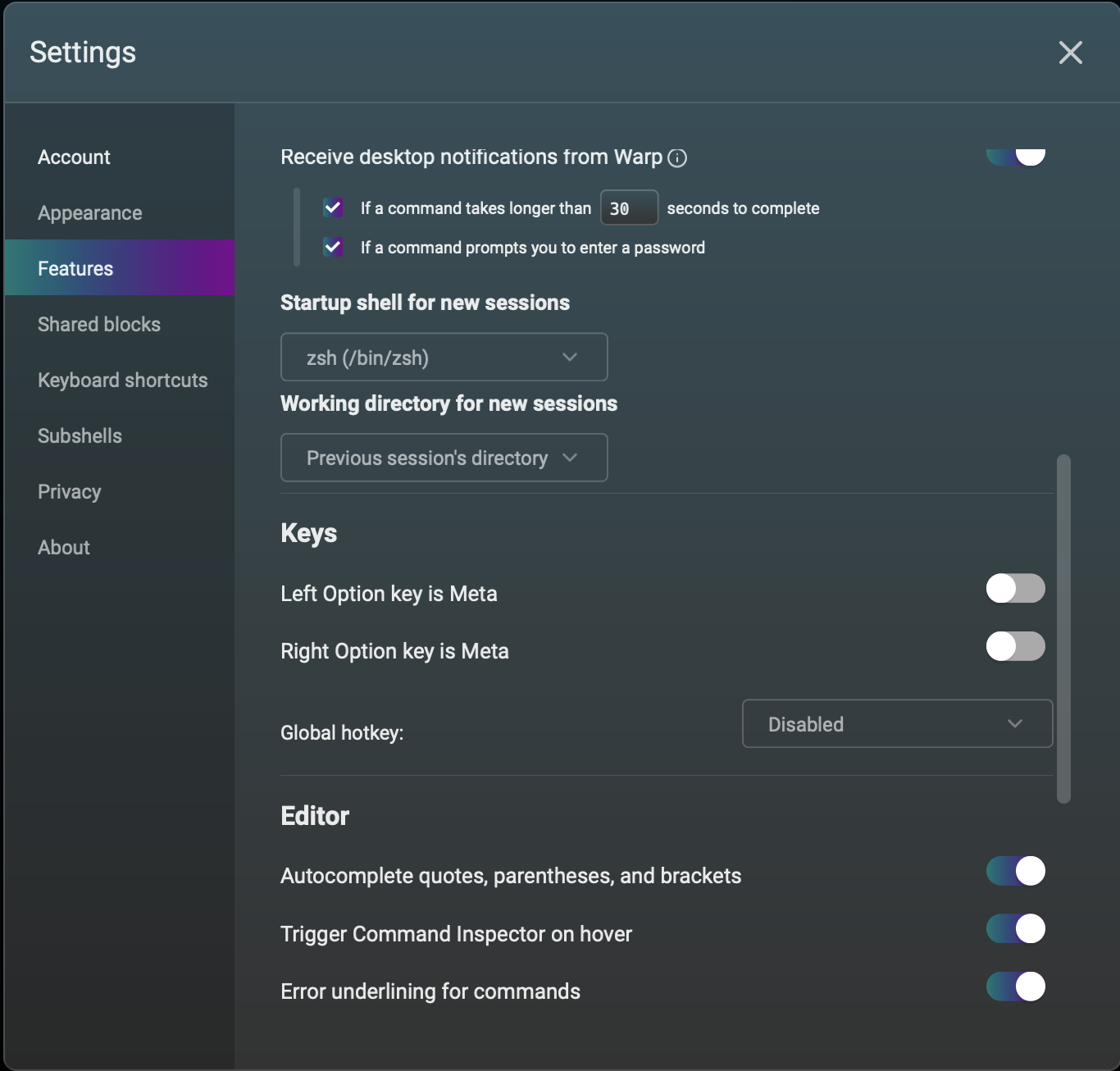Screen dimensions: 1120x1071
Task: Turn off Trigger Command Inspector on hover
Action: pos(1015,929)
